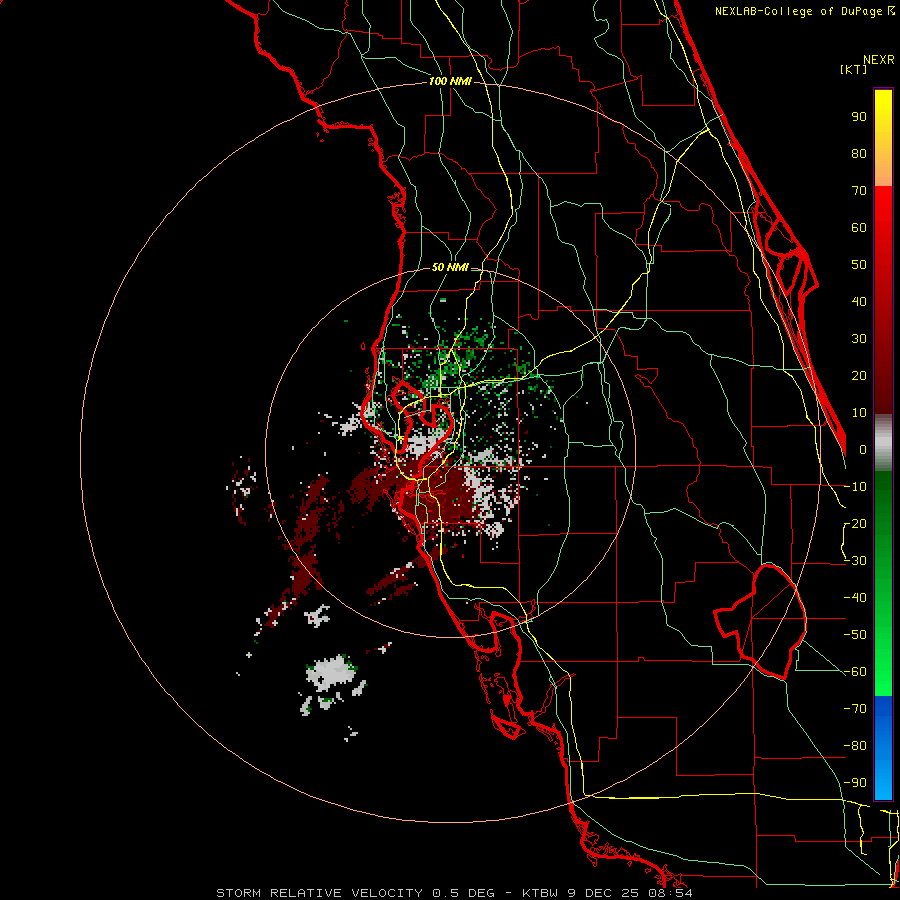
Task: Click the 0.5 DEG elevation text
Action: tap(463, 893)
